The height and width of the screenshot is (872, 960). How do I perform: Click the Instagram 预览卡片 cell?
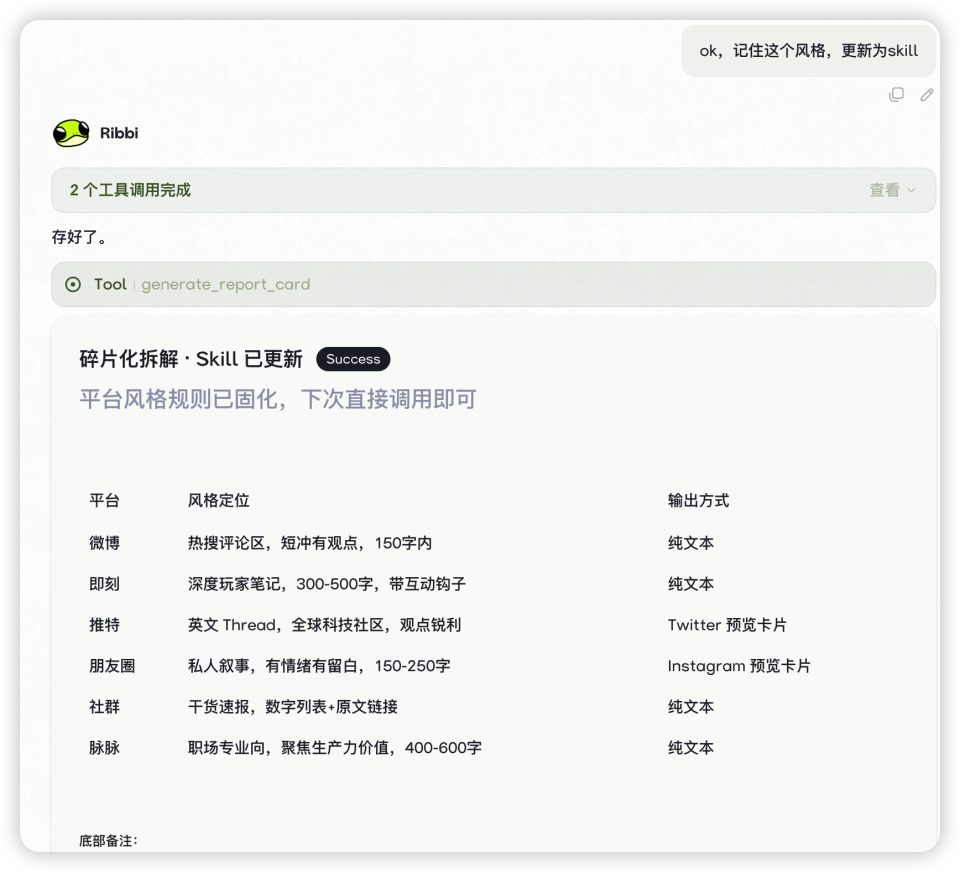[x=739, y=666]
